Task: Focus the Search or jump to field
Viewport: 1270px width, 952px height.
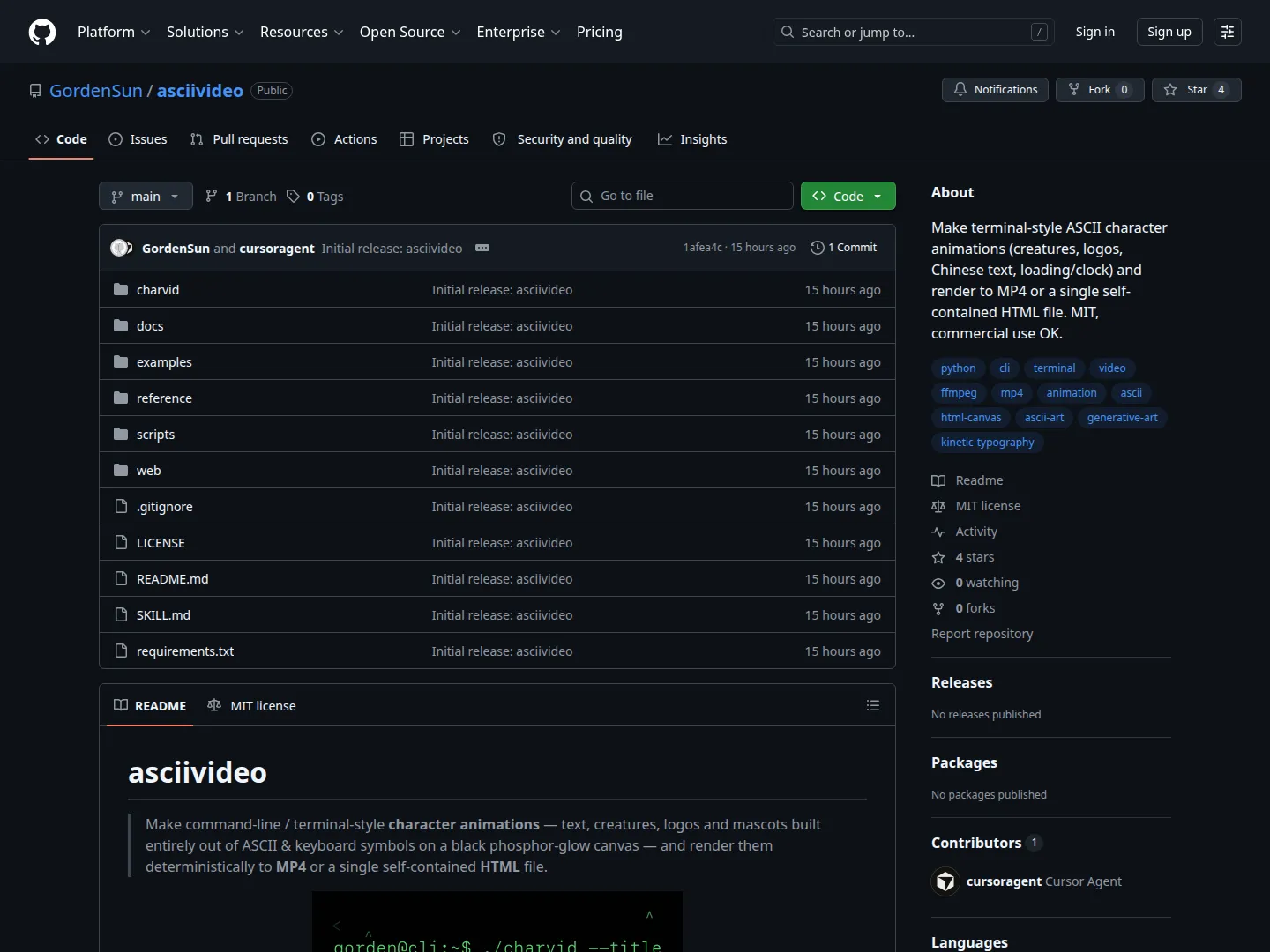Action: [x=914, y=32]
